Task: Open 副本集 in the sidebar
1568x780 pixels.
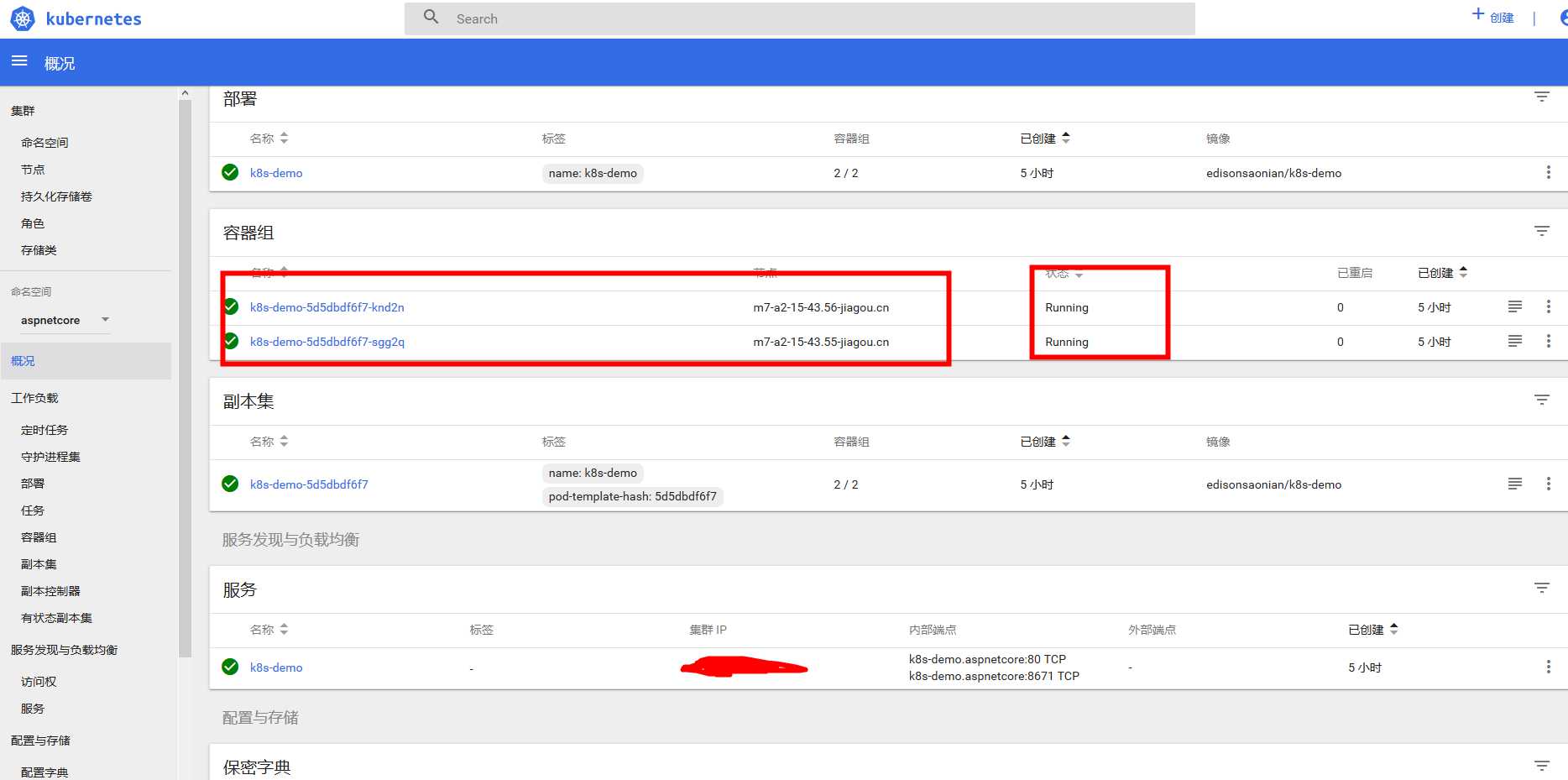Action: tap(39, 564)
